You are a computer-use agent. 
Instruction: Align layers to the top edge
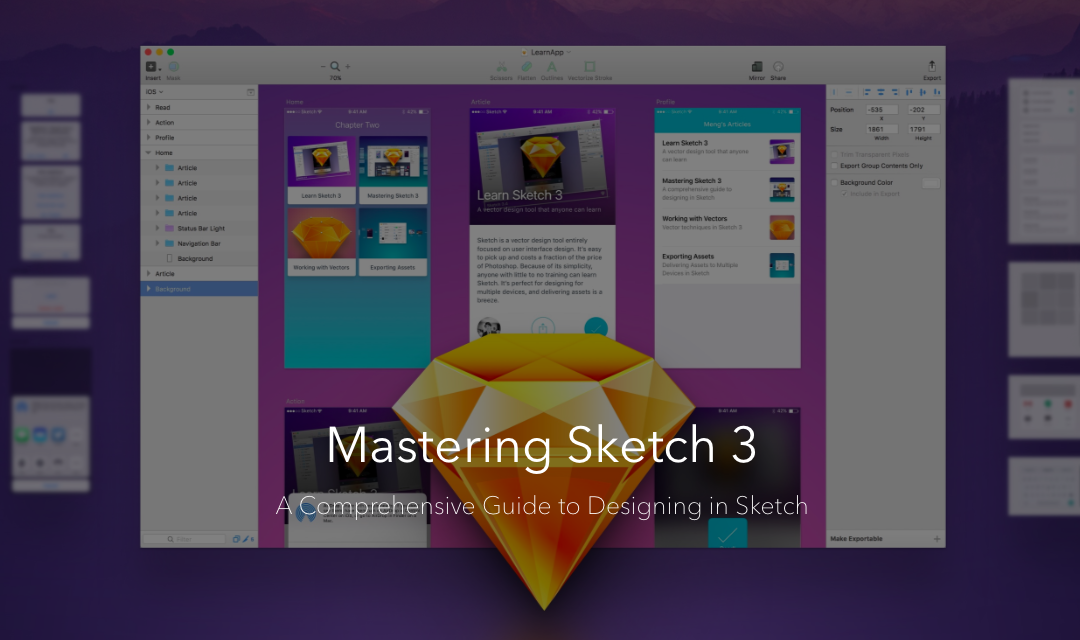(909, 92)
